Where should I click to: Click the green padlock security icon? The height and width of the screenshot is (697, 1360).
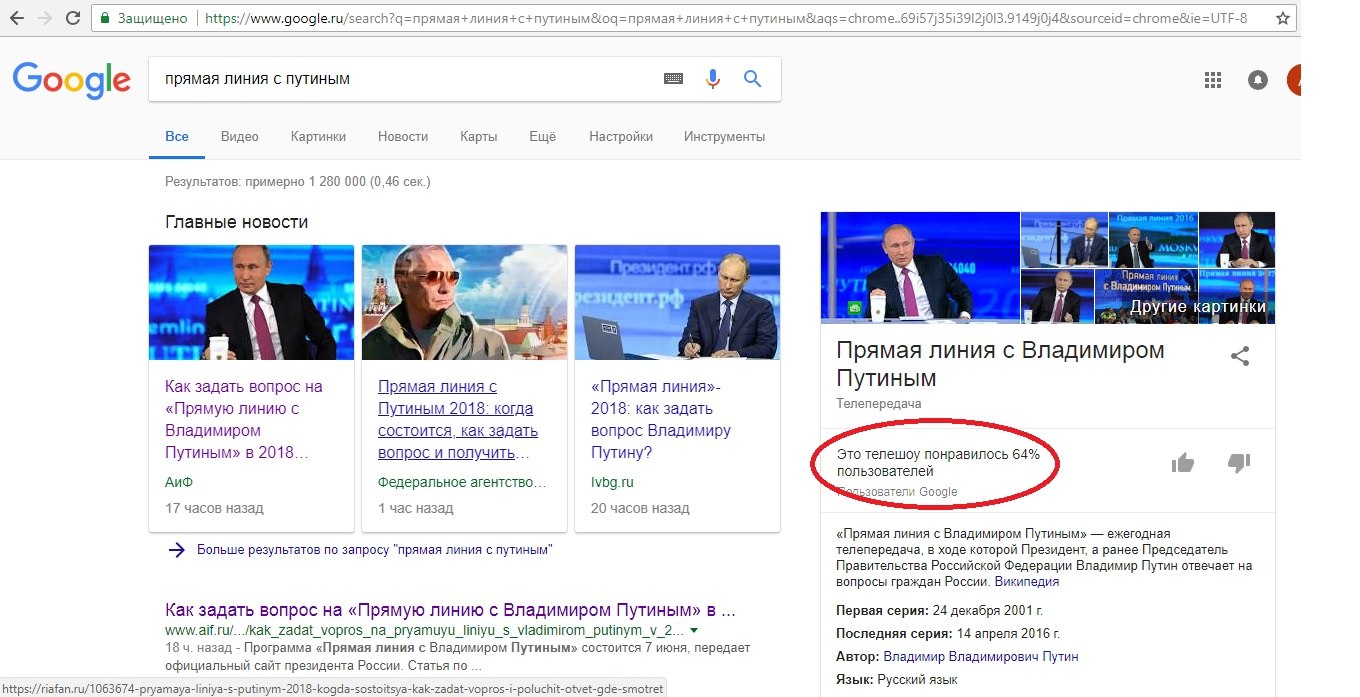(105, 18)
